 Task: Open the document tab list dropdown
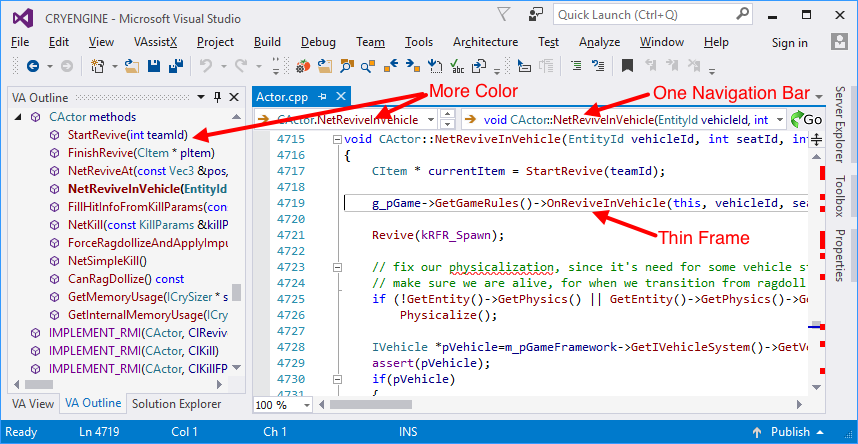click(819, 97)
